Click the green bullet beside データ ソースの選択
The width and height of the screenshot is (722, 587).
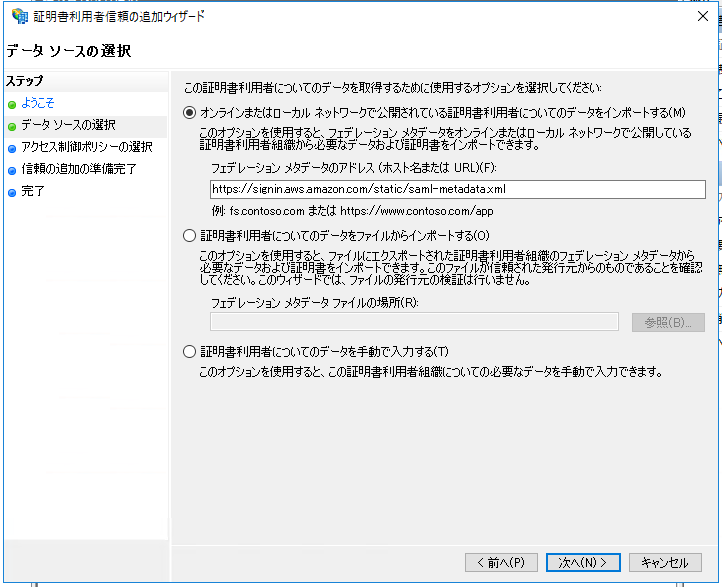(x=12, y=127)
